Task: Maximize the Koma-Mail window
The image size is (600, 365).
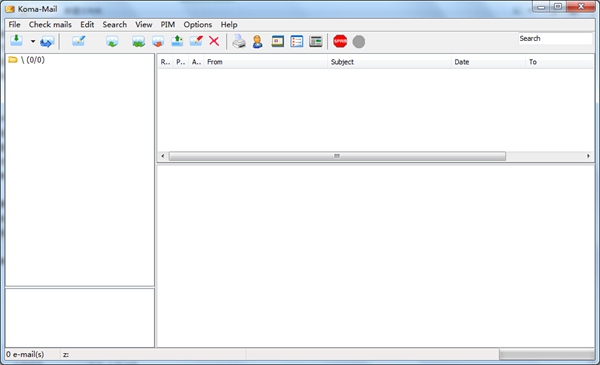Action: pyautogui.click(x=558, y=7)
